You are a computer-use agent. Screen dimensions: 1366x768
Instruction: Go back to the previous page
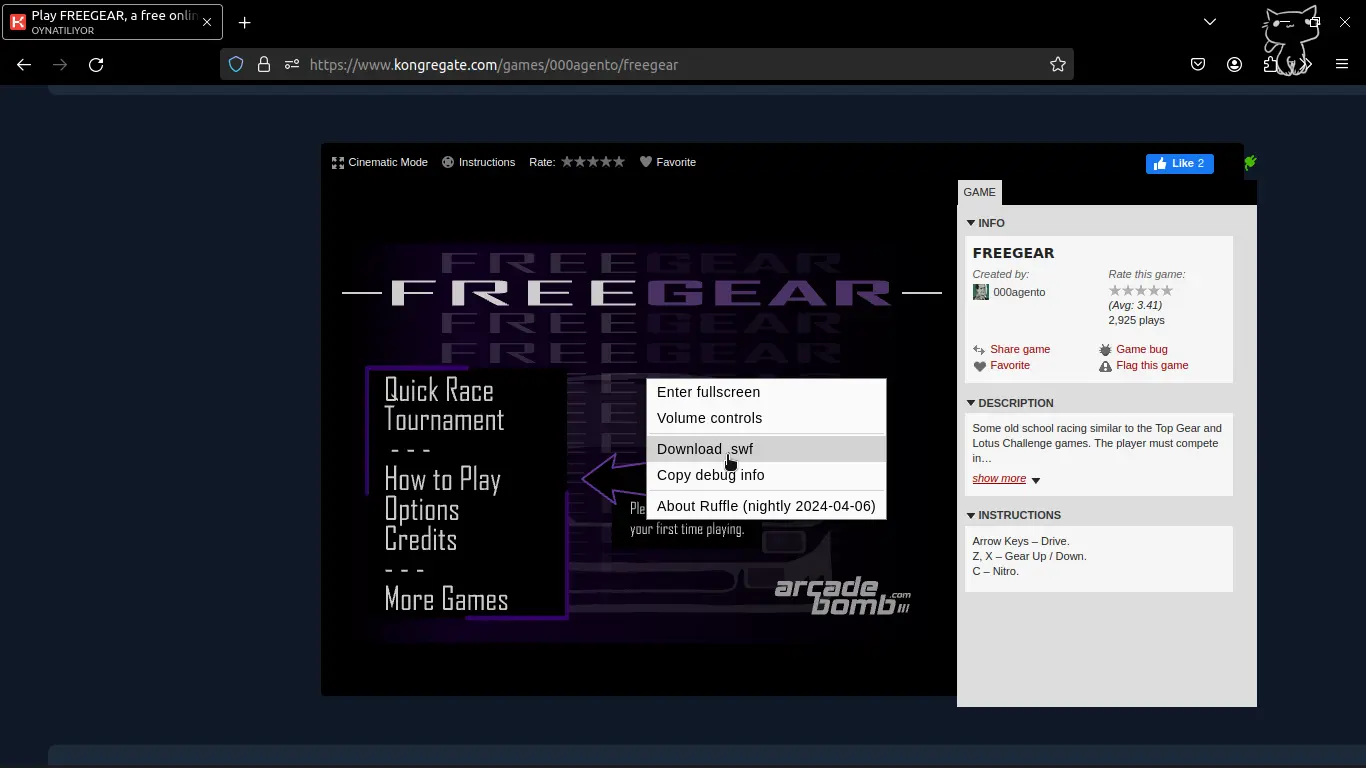click(24, 65)
